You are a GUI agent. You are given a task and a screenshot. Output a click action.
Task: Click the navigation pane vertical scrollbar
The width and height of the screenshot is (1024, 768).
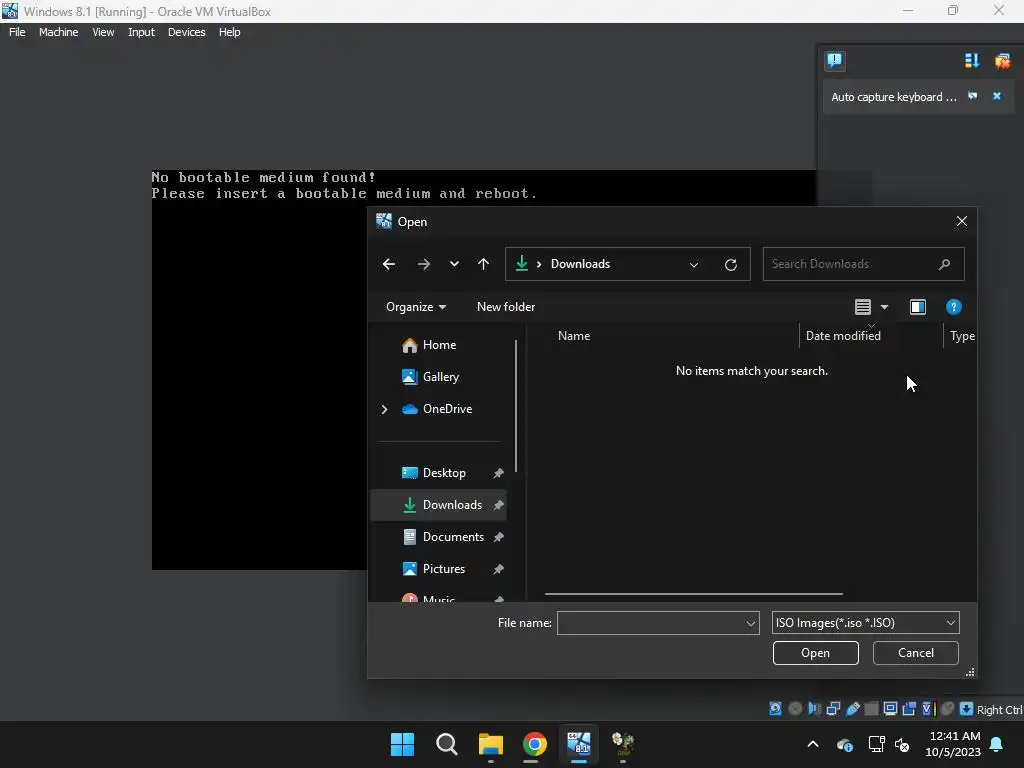click(x=516, y=406)
